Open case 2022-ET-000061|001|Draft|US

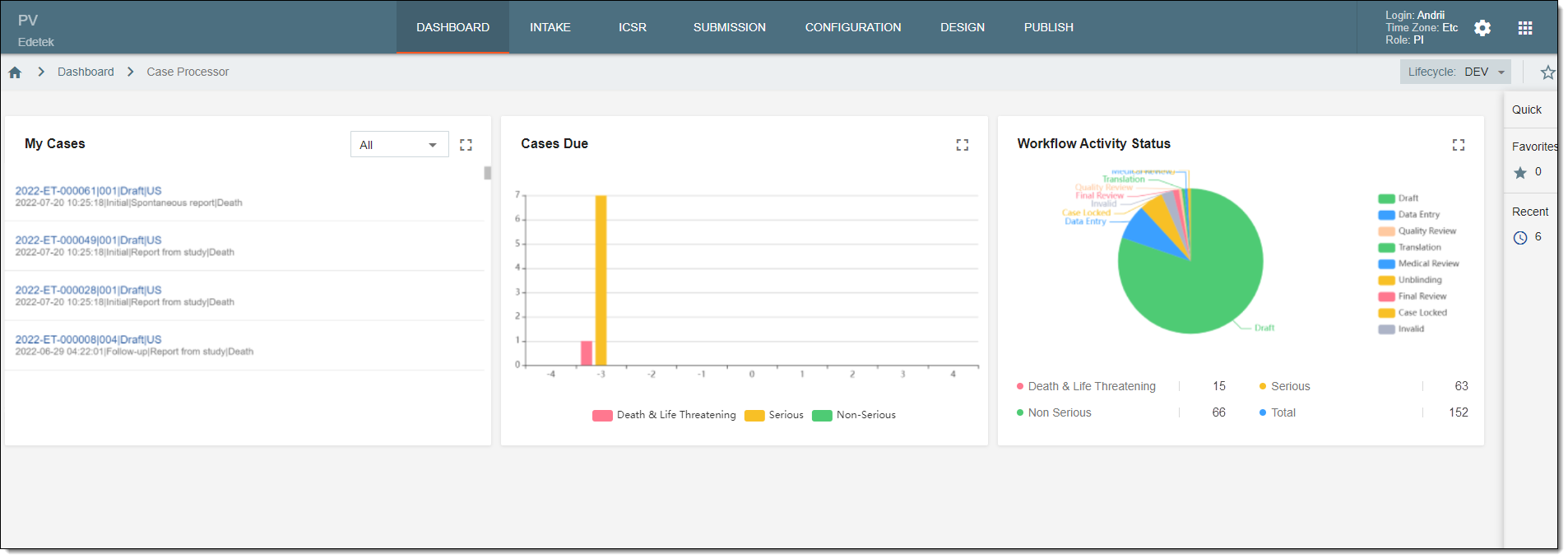(88, 191)
